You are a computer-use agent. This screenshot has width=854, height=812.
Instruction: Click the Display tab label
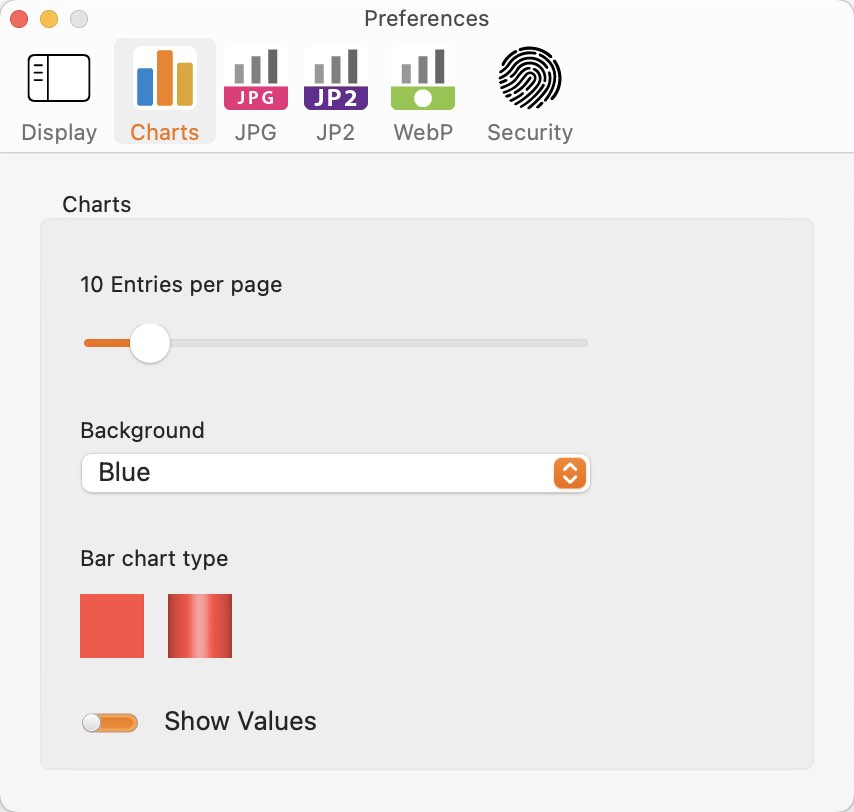point(59,132)
